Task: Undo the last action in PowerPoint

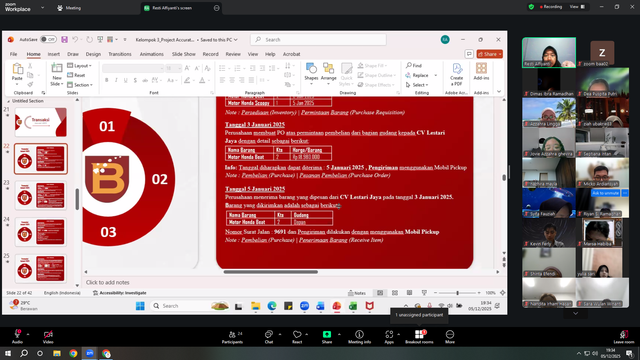Action: pyautogui.click(x=75, y=40)
